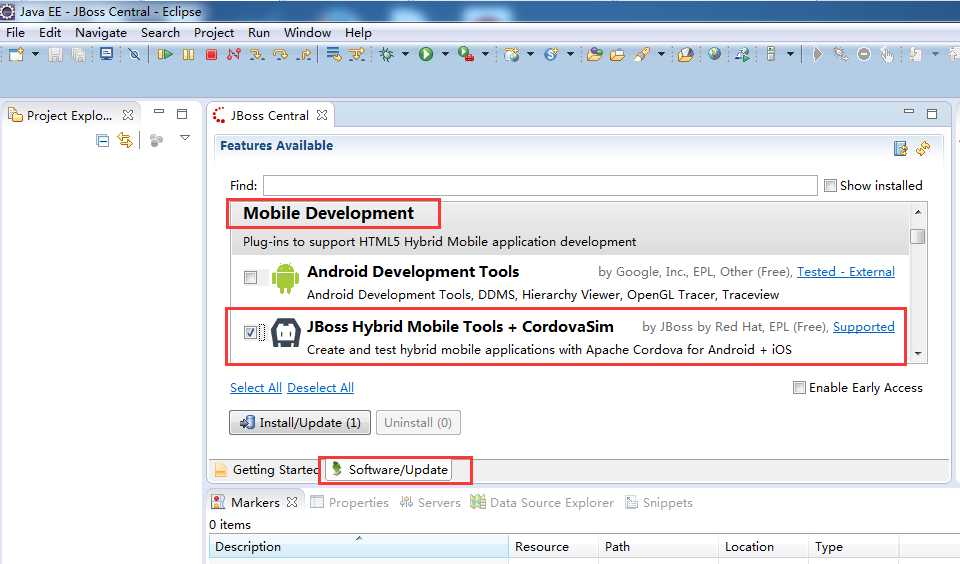Click the red Disconnect debug icon
This screenshot has width=960, height=564.
pyautogui.click(x=233, y=55)
